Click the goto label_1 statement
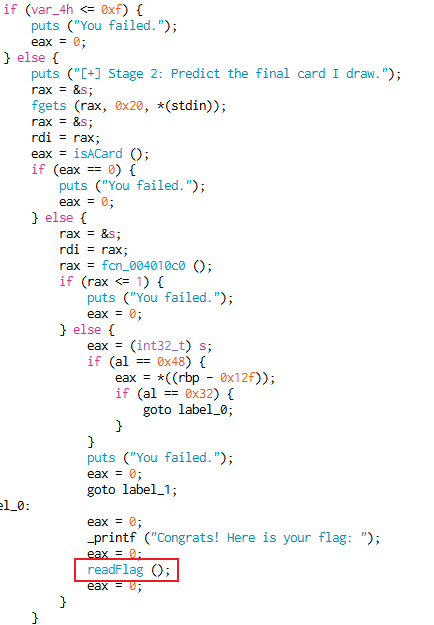The image size is (434, 625). pos(132,489)
